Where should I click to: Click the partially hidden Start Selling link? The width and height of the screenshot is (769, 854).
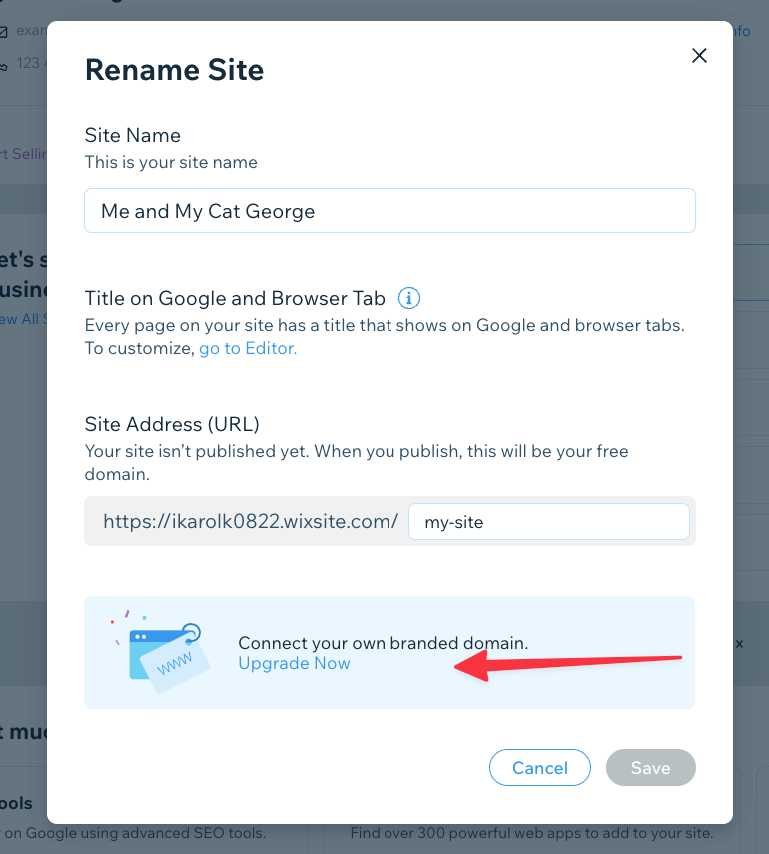click(23, 153)
